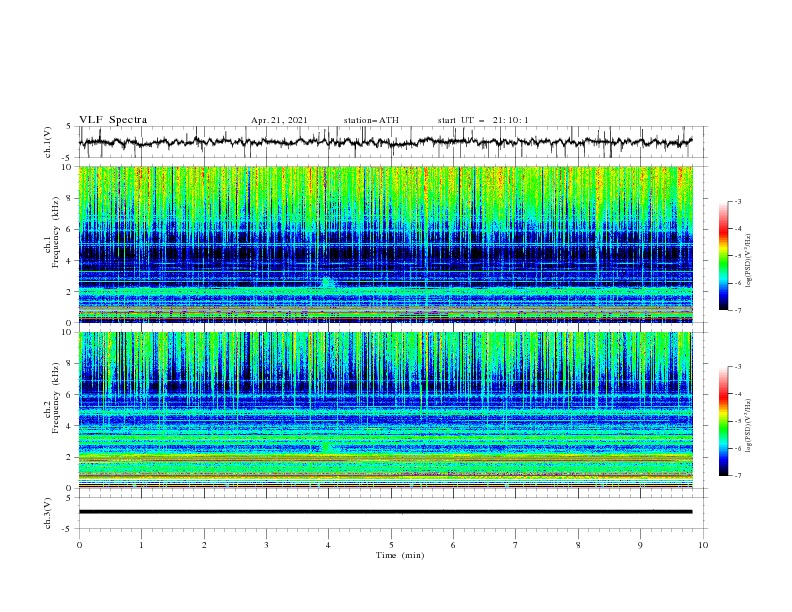Click the date text "Apr. 21, 2021"
This screenshot has width=792, height=612.
click(x=279, y=120)
